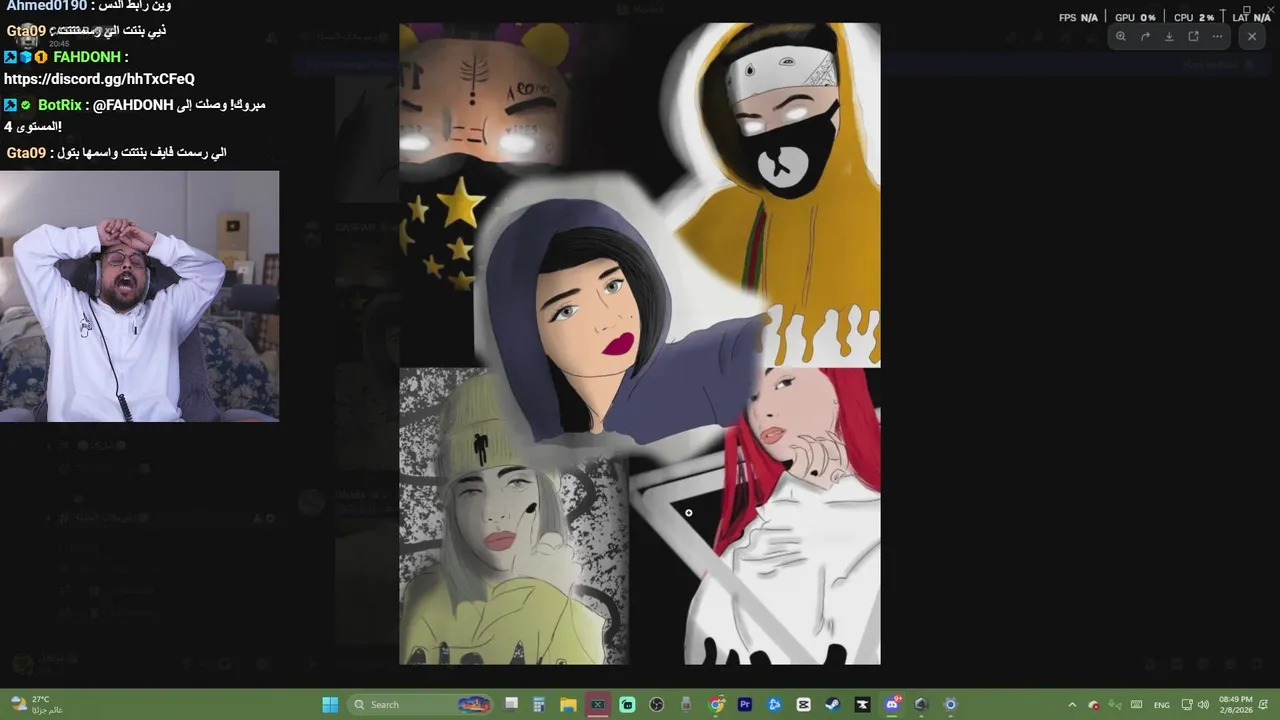1280x720 pixels.
Task: Open File Explorer from the taskbar
Action: pos(568,705)
